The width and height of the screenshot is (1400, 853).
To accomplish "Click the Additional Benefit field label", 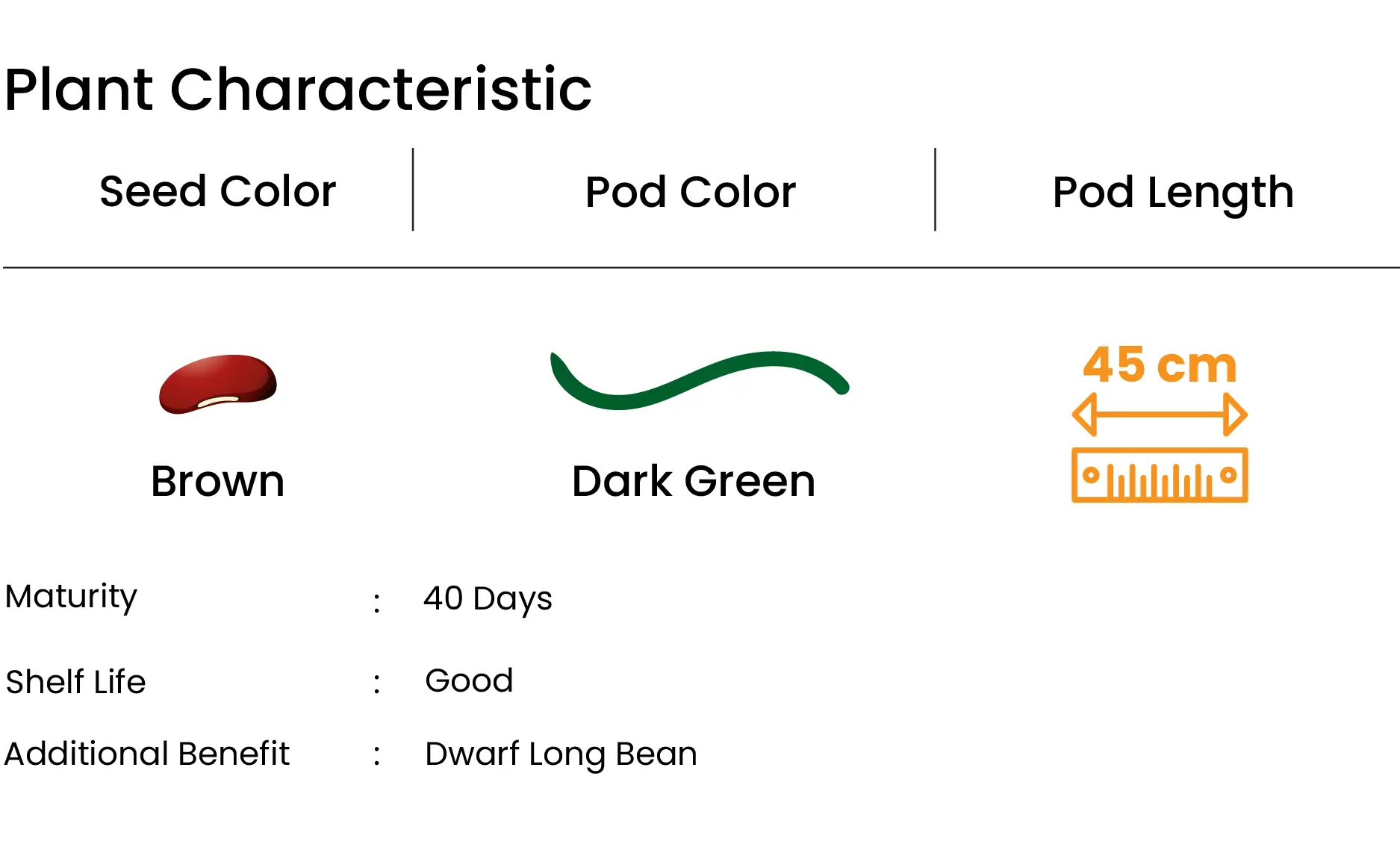I will pos(147,753).
